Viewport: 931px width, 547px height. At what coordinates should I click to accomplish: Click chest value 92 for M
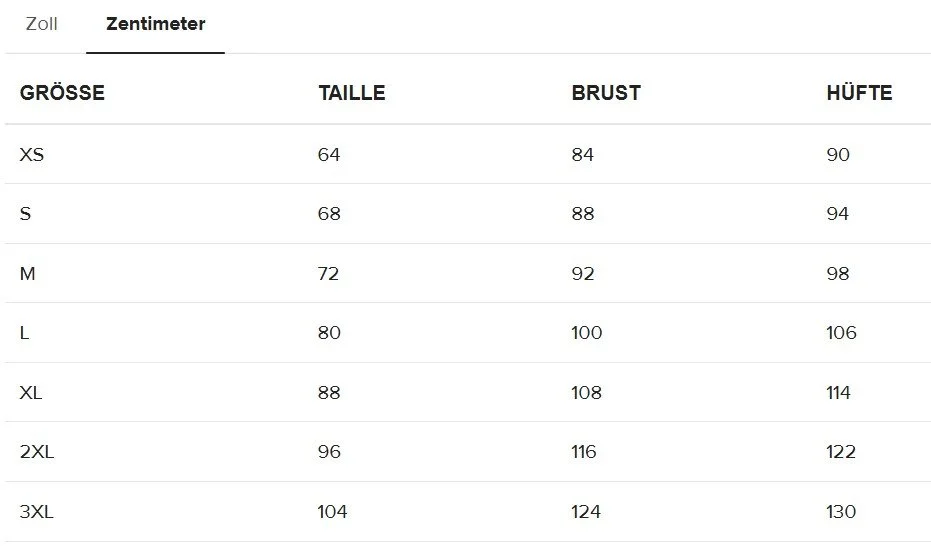(x=582, y=274)
